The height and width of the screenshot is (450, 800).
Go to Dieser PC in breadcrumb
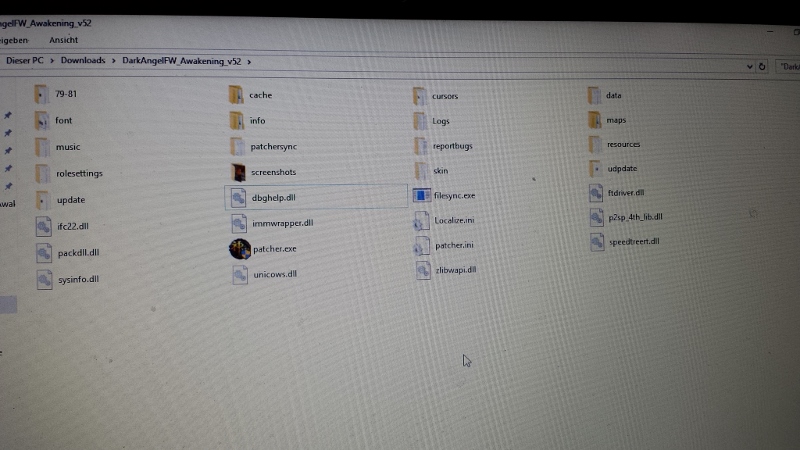point(24,61)
